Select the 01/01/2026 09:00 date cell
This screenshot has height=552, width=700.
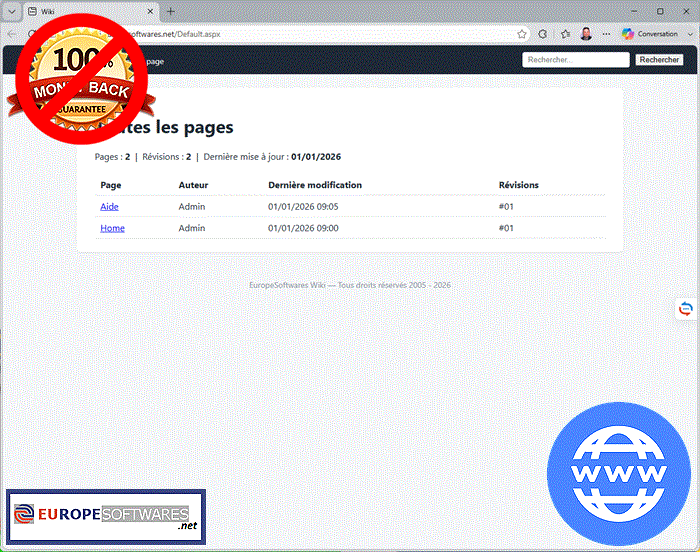point(303,228)
